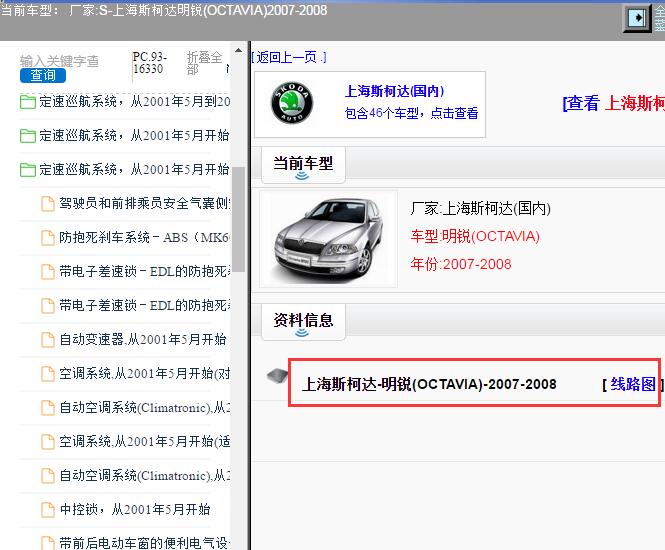The width and height of the screenshot is (665, 550).
Task: Click 厂家:上海斯柯达(国内) text
Action: [x=481, y=209]
